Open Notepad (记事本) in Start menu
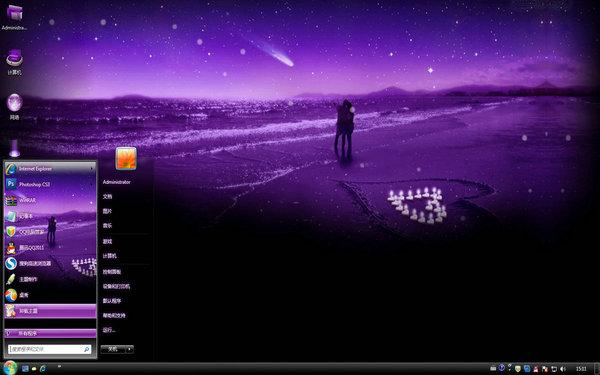Screen dimensions: 600x375 pyautogui.click(x=50, y=216)
